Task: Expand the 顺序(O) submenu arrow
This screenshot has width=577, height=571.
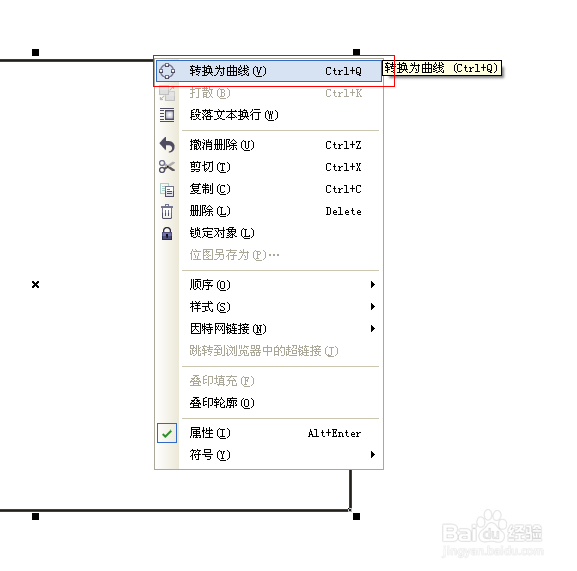Action: click(373, 284)
